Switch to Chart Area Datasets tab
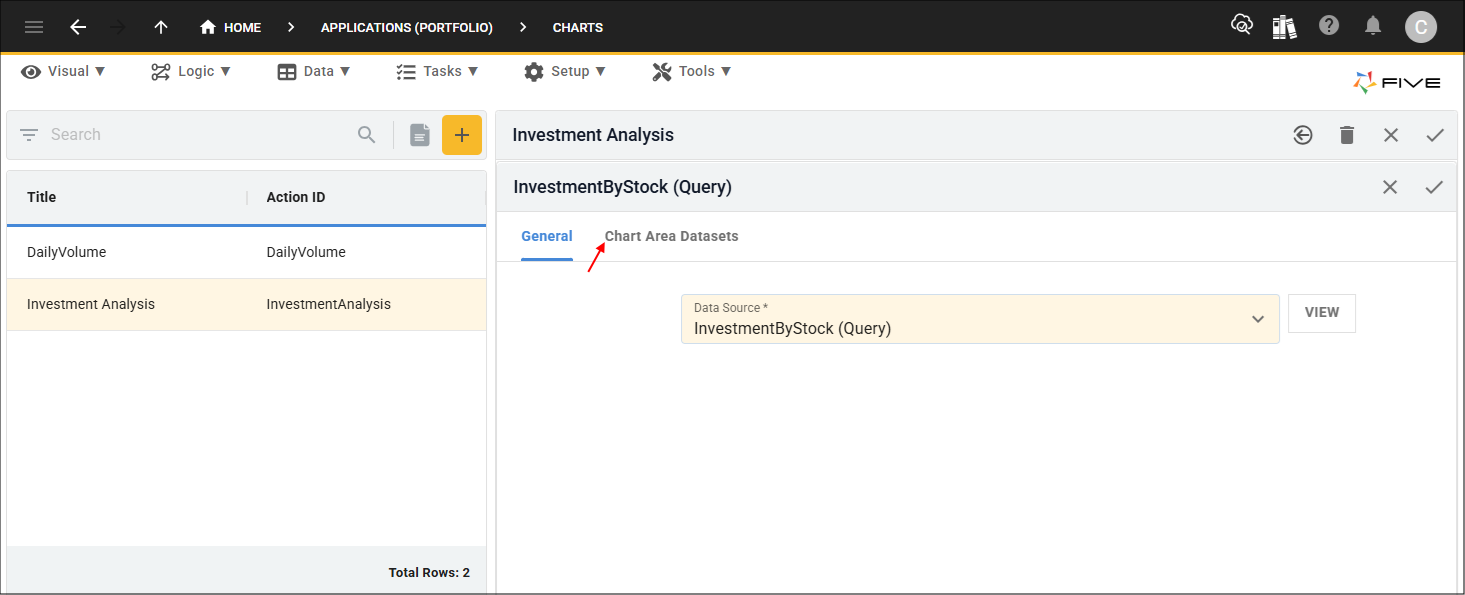 click(671, 236)
